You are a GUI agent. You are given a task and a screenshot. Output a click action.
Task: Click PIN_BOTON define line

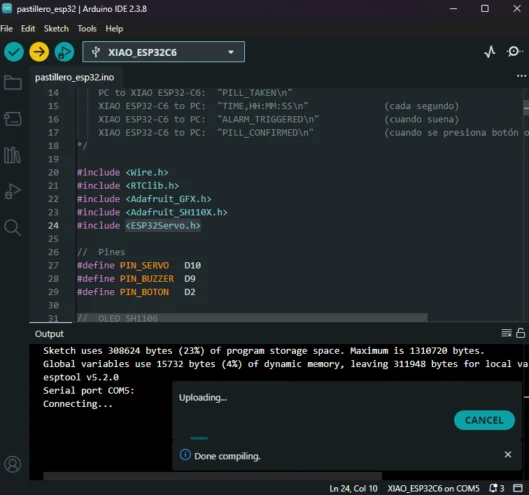[x=136, y=292]
